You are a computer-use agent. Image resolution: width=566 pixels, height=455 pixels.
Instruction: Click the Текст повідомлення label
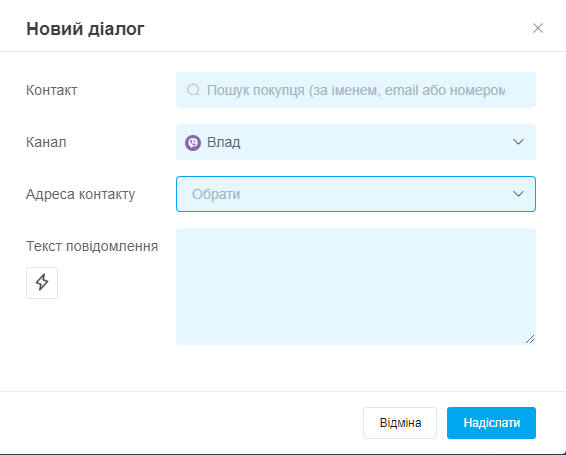tap(92, 246)
